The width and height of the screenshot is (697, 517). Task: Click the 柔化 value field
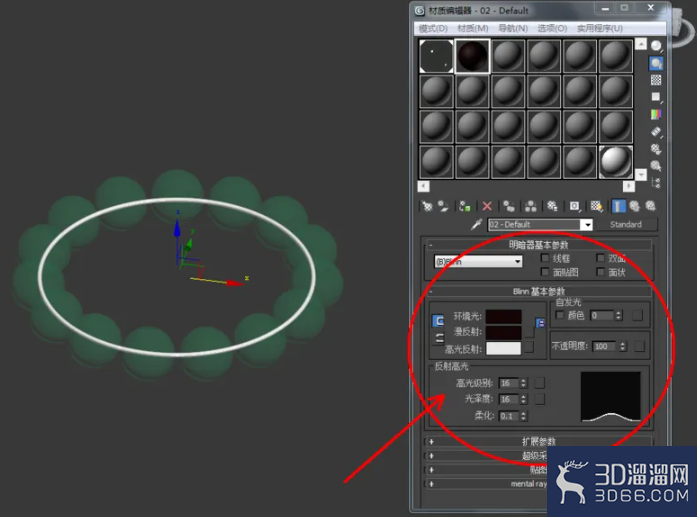509,416
